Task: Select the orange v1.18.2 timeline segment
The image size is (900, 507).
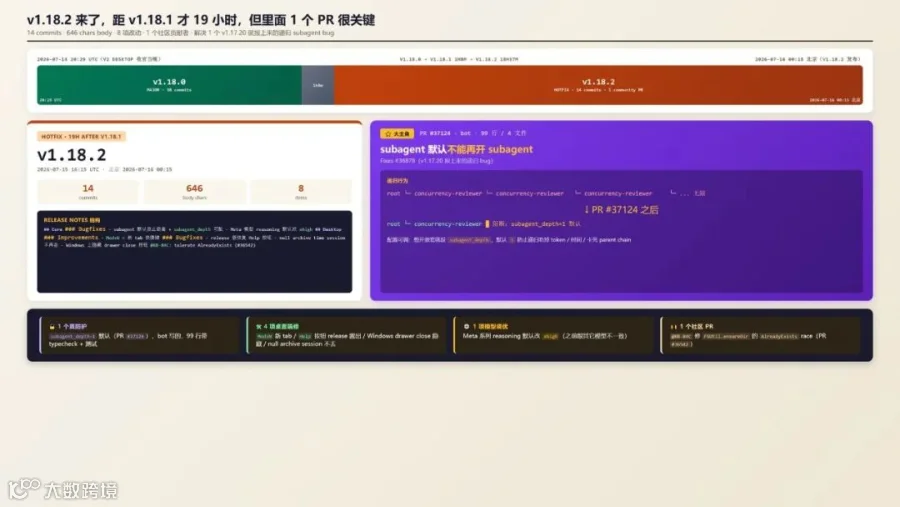Action: pos(598,85)
